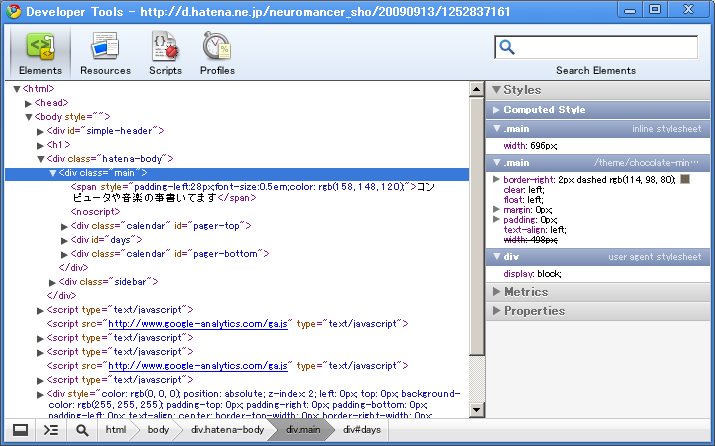Click the border-right color swatch

[x=684, y=179]
